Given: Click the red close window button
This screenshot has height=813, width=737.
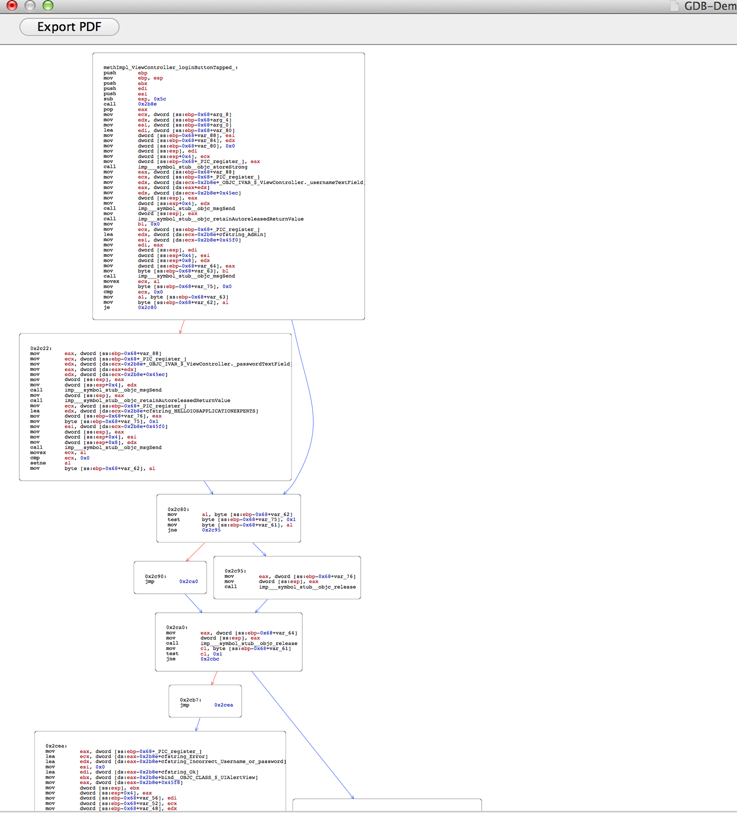Looking at the screenshot, I should 12,5.
